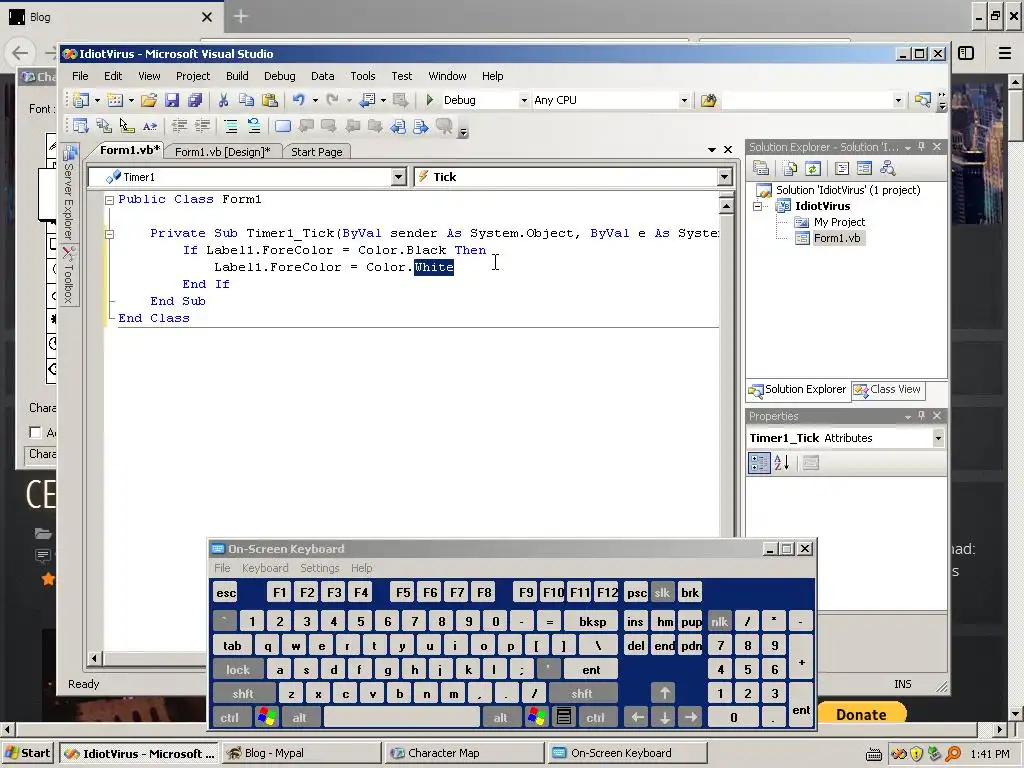The width and height of the screenshot is (1024, 768).
Task: Switch to the Form1.vb [Design] tab
Action: pyautogui.click(x=222, y=152)
